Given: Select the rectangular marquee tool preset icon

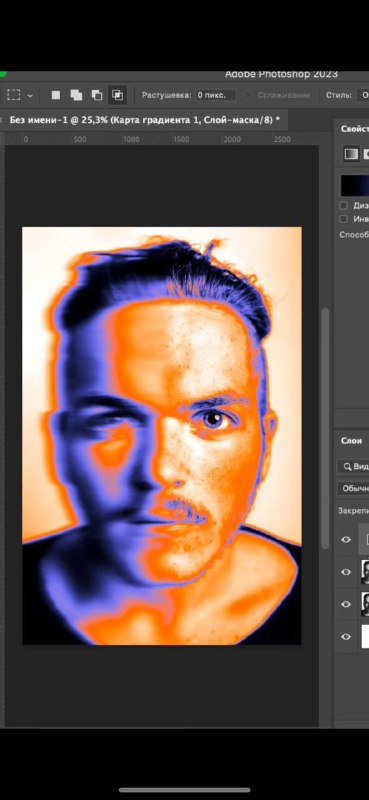Looking at the screenshot, I should click(13, 95).
